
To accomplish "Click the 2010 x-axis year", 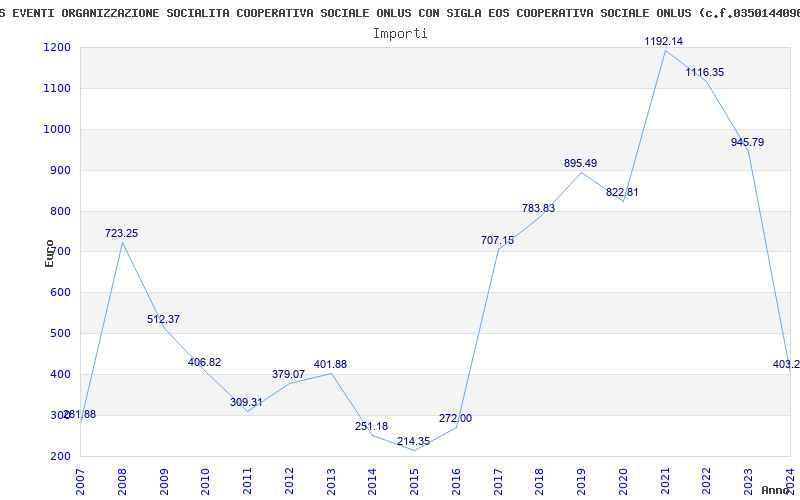I will point(206,482).
